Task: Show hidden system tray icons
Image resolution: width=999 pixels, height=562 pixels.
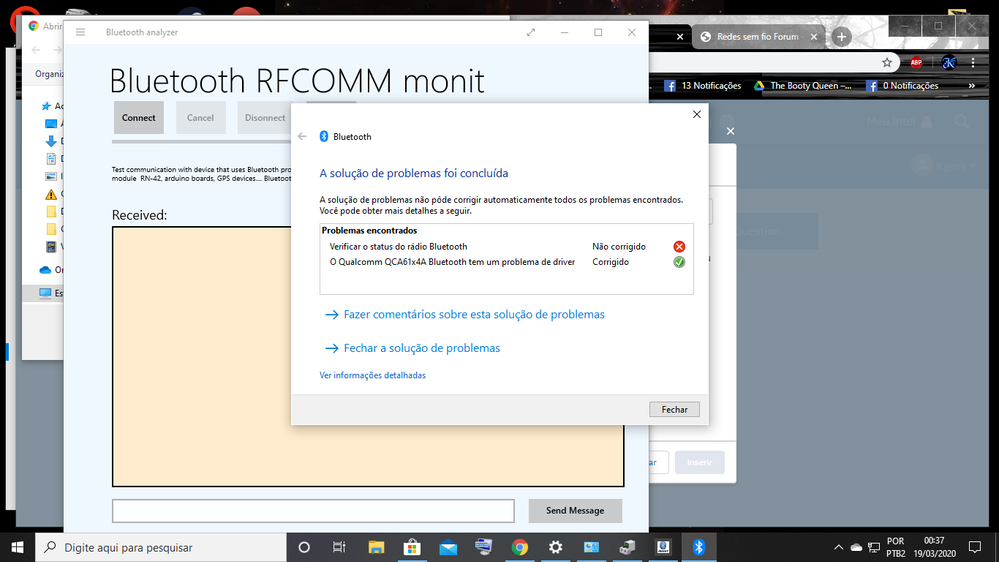Action: (838, 547)
